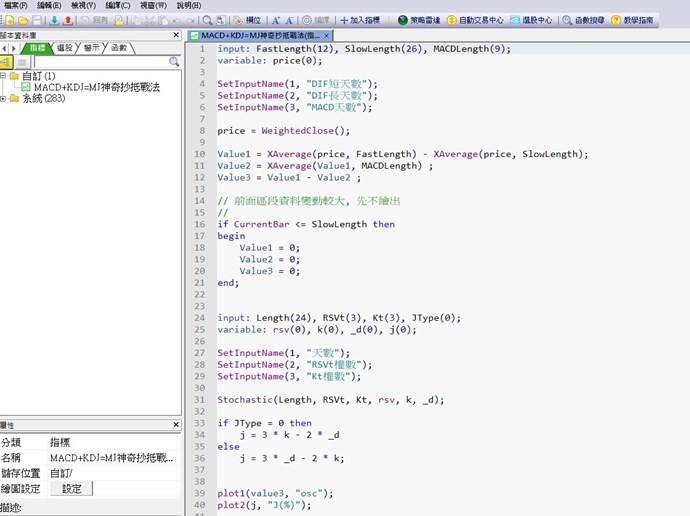Viewport: 690px width, 516px height.
Task: Close the MACD+KDJ editor tab
Action: pos(327,36)
